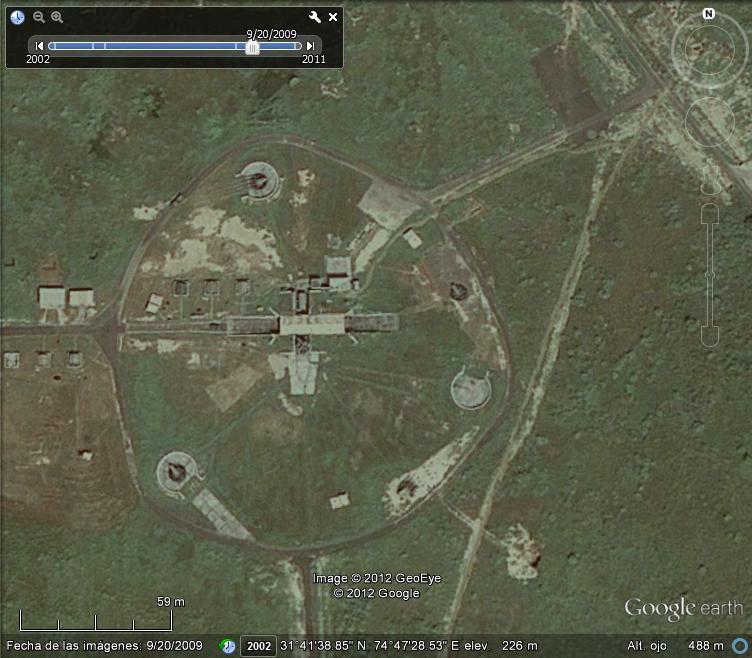Screen dimensions: 752x658
Task: Click the 2011 end year label
Action: tap(314, 59)
